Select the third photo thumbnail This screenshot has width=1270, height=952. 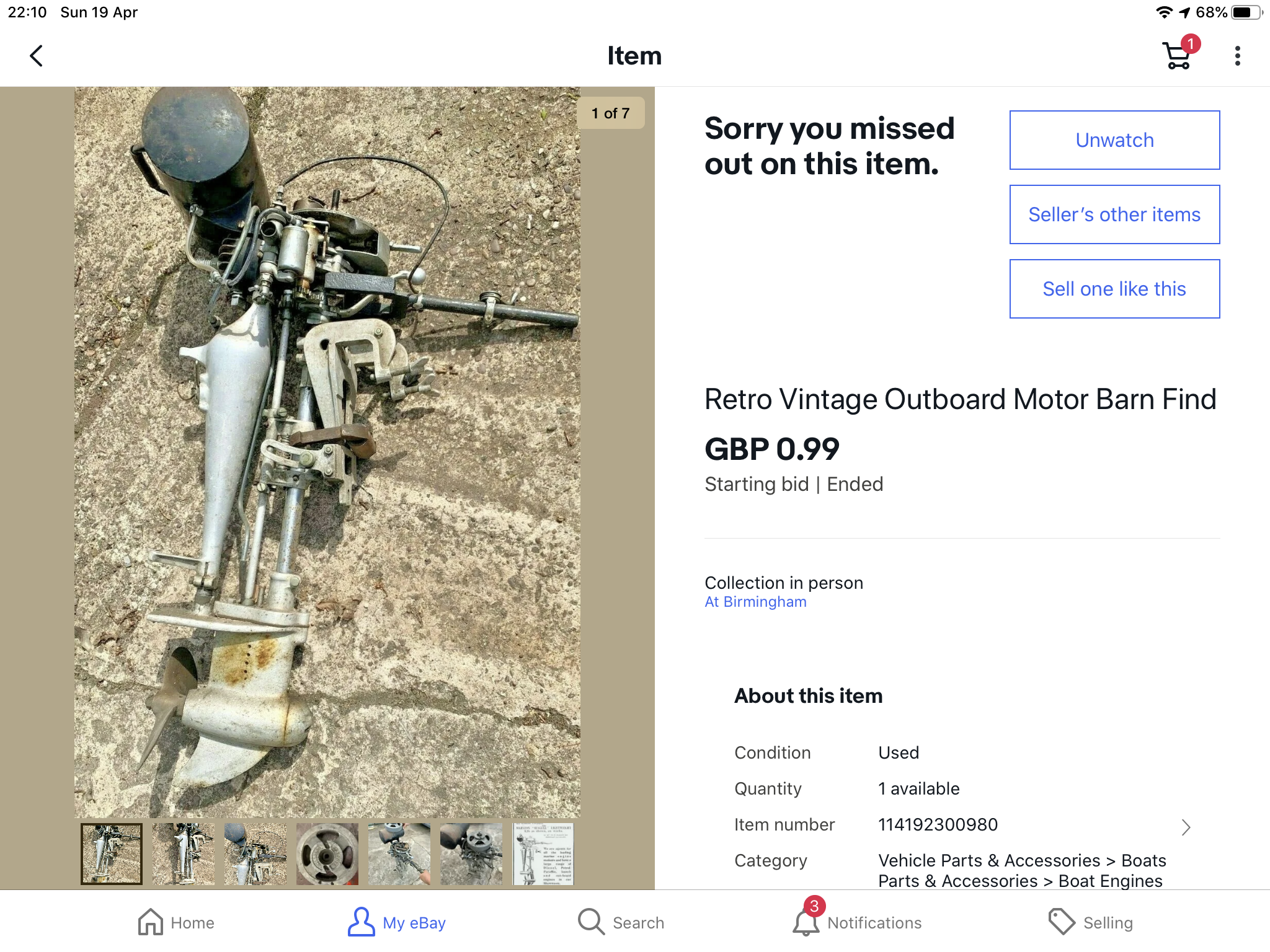[x=255, y=854]
